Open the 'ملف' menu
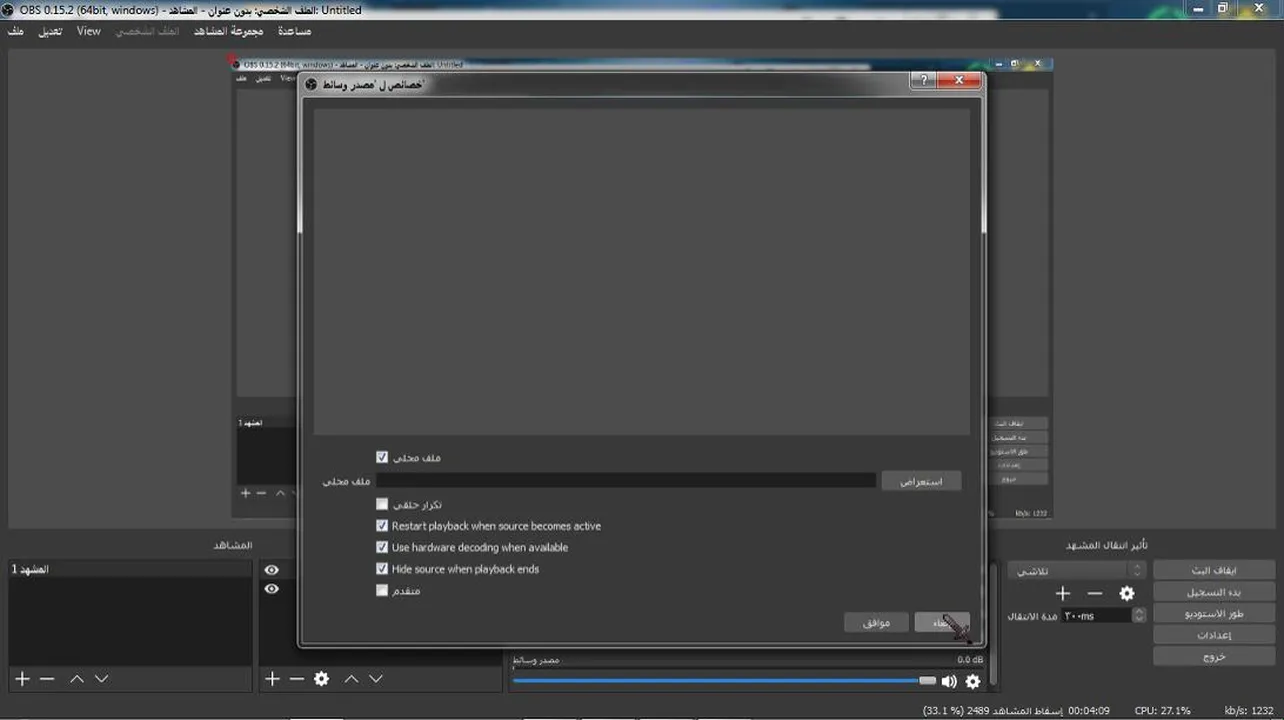This screenshot has width=1284, height=720. point(16,31)
